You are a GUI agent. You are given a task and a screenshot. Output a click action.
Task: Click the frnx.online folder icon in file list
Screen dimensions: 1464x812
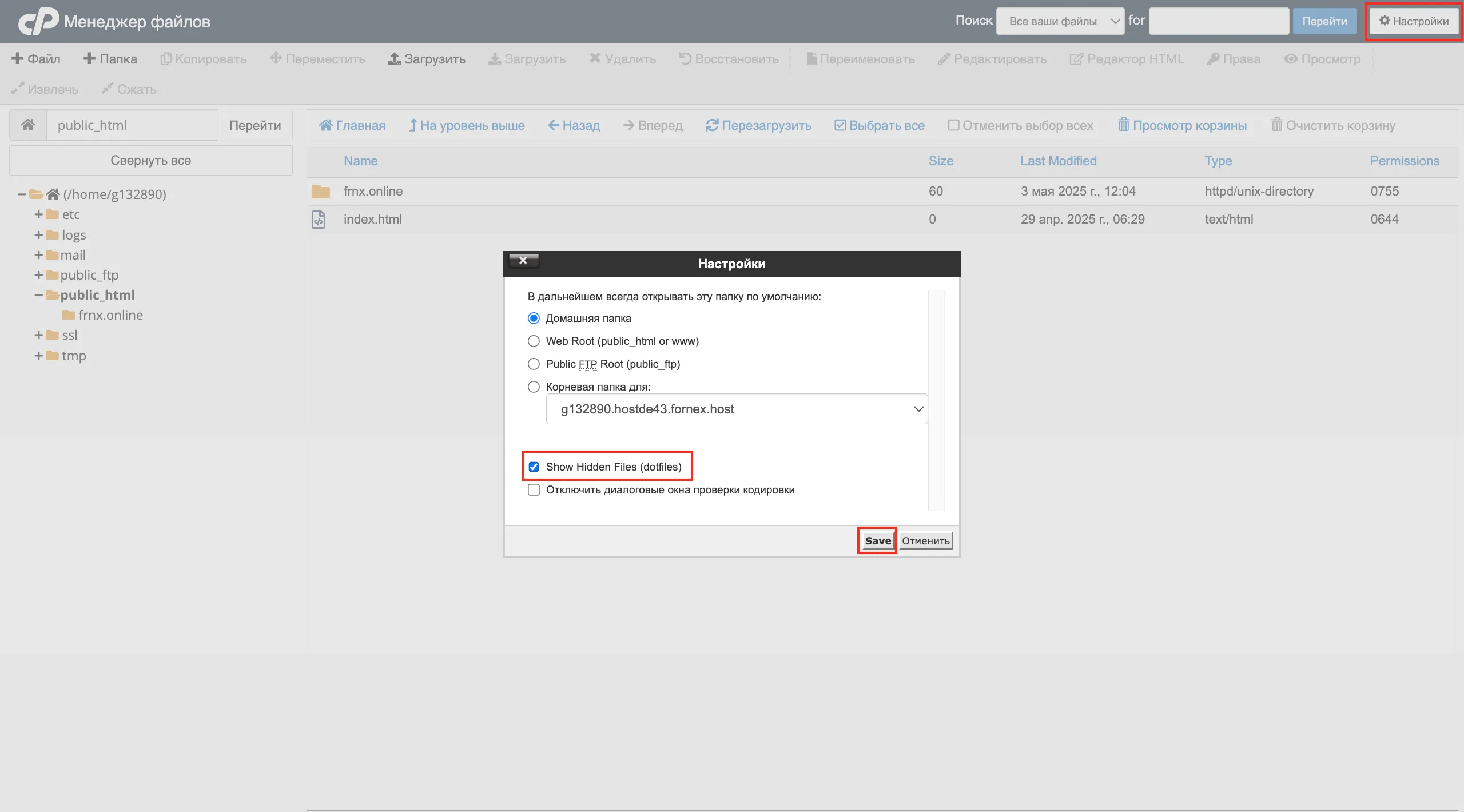point(320,192)
